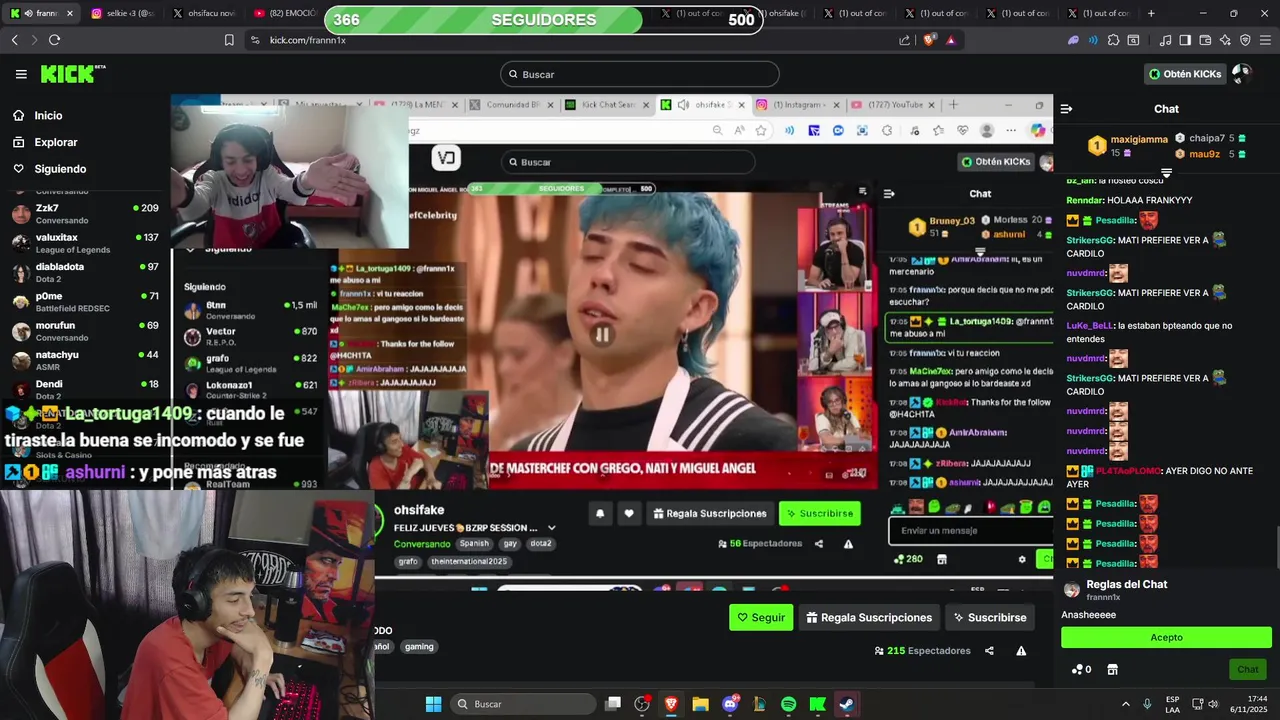Viewport: 1280px width, 720px height.
Task: Open the Windows Start menu
Action: (x=433, y=704)
